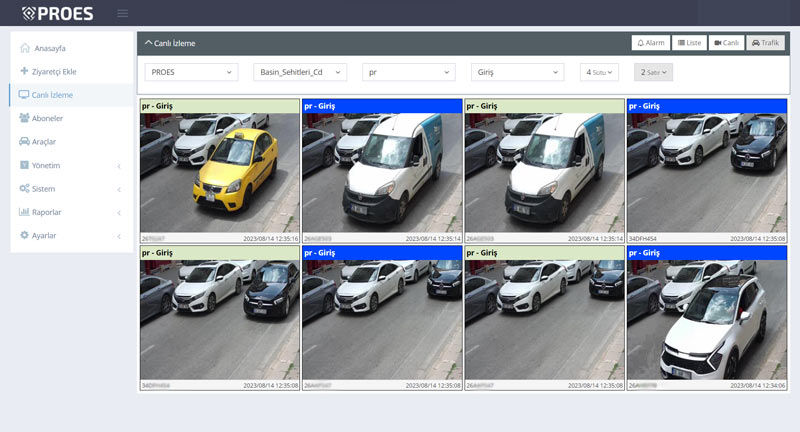Select the Canlı camera view button
This screenshot has height=432, width=800.
(726, 43)
